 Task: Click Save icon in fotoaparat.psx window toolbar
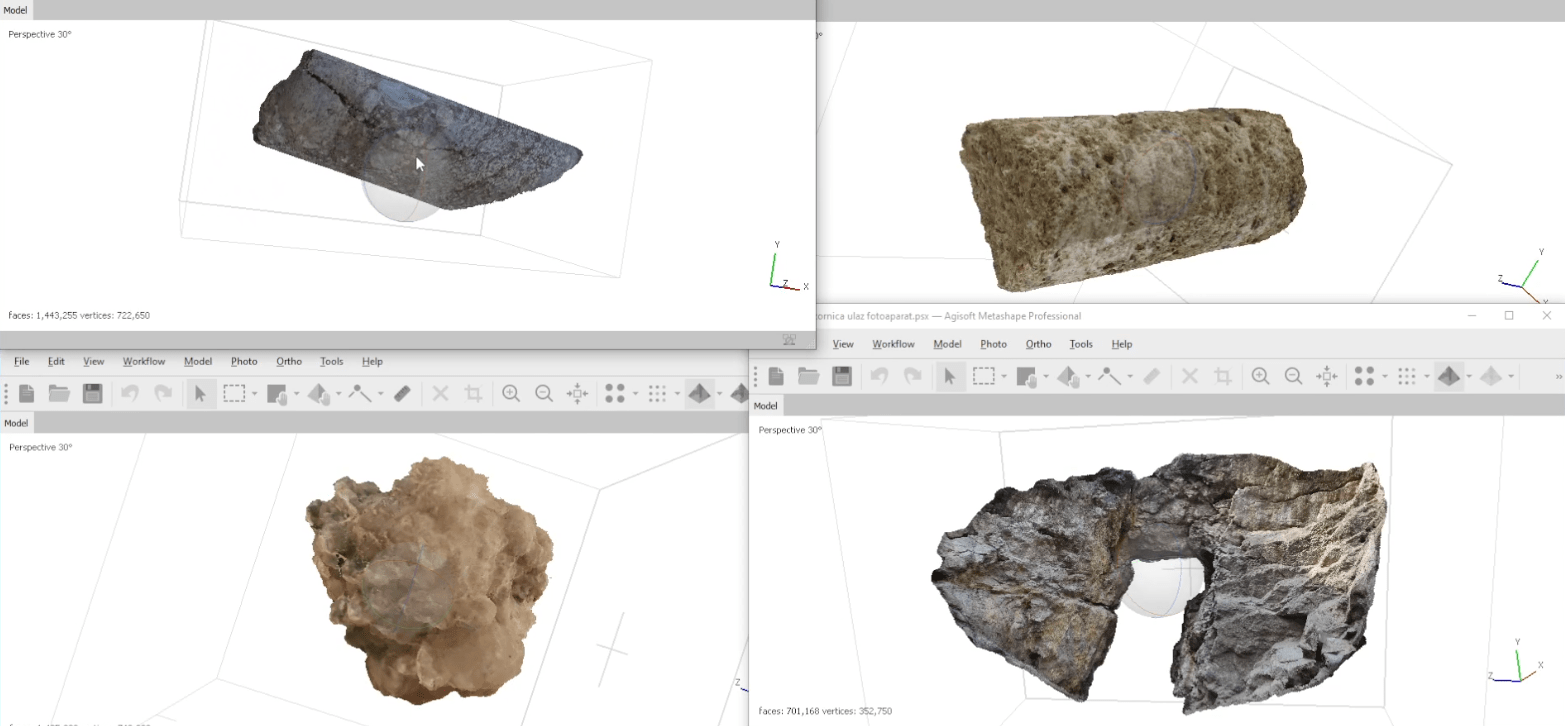pos(842,376)
